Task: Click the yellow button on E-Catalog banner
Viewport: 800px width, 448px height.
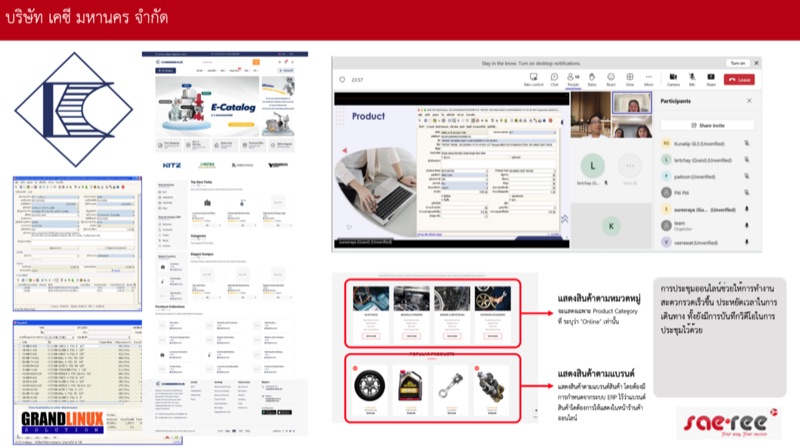Action: (x=241, y=124)
